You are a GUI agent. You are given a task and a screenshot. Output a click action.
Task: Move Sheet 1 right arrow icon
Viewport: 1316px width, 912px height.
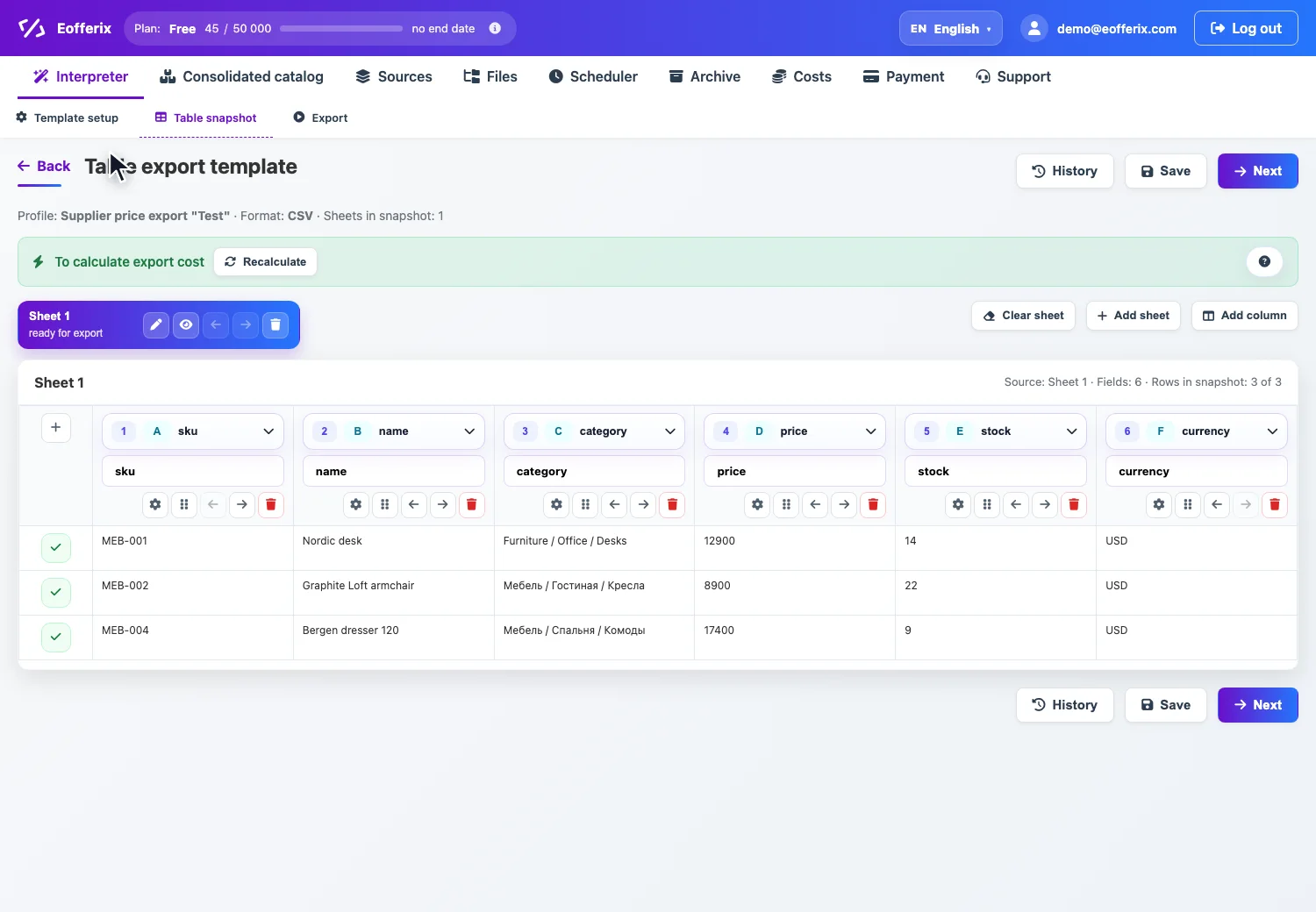pos(246,324)
